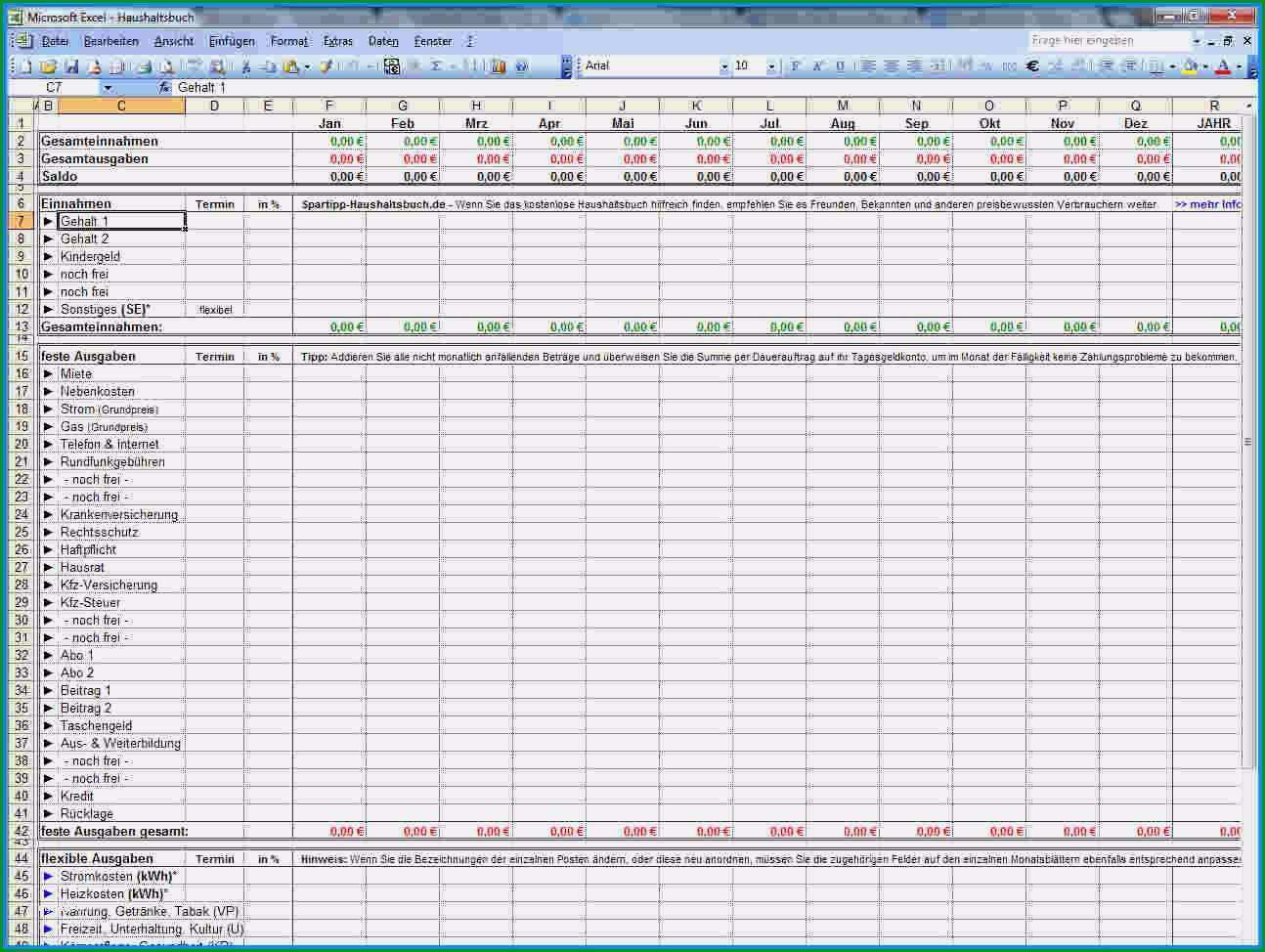
Task: Cut selection with the scissors icon
Action: [x=245, y=66]
